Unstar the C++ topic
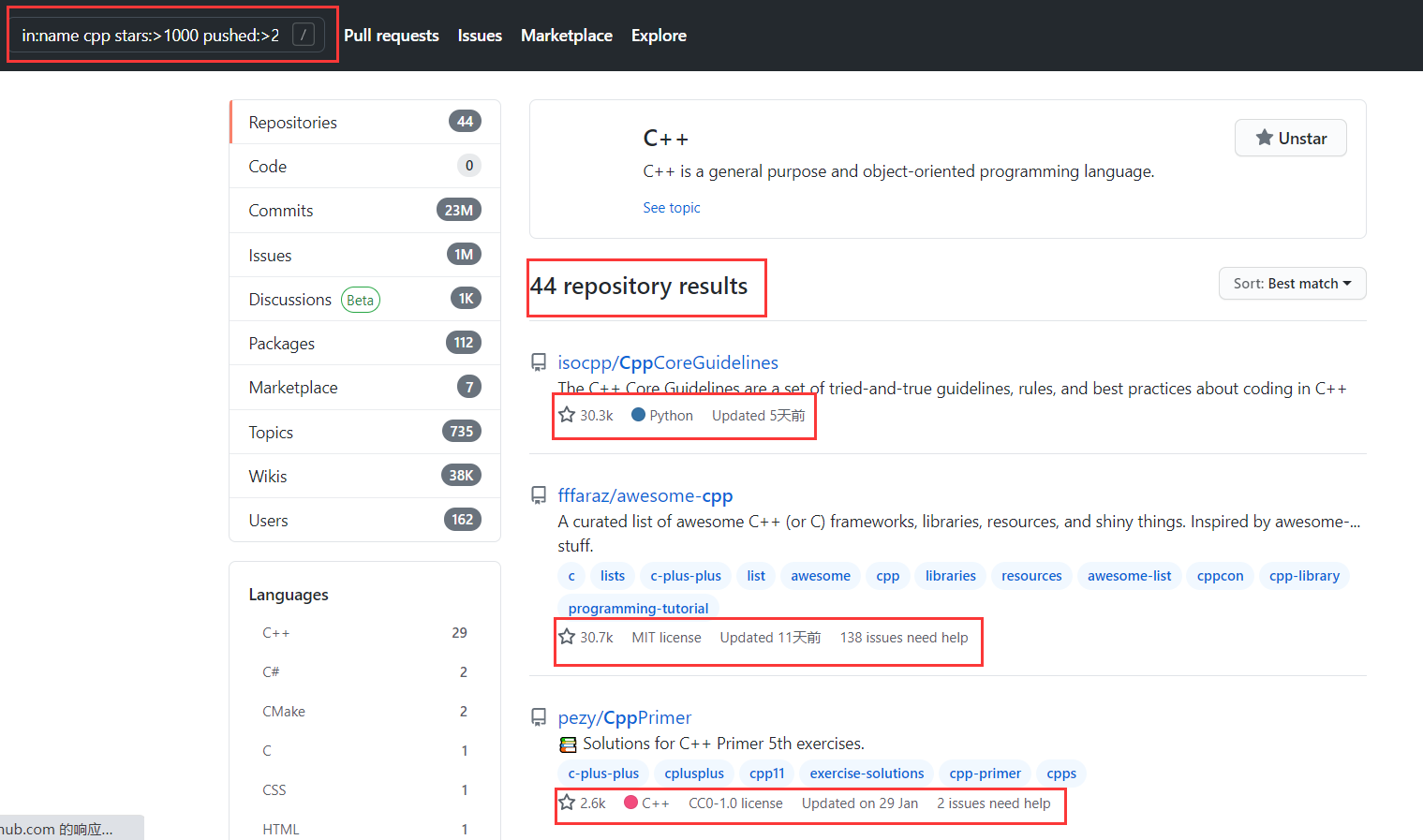 [1290, 138]
